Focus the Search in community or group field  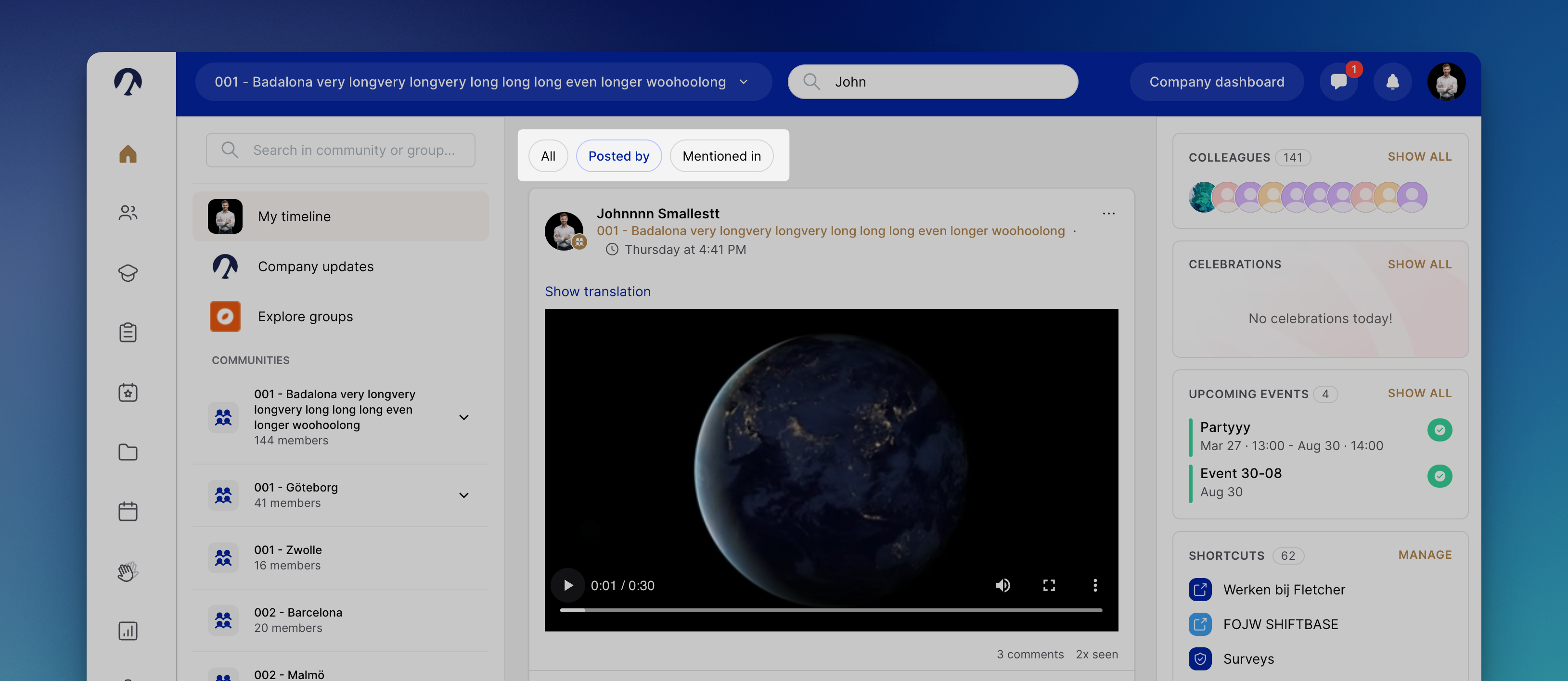[x=340, y=150]
